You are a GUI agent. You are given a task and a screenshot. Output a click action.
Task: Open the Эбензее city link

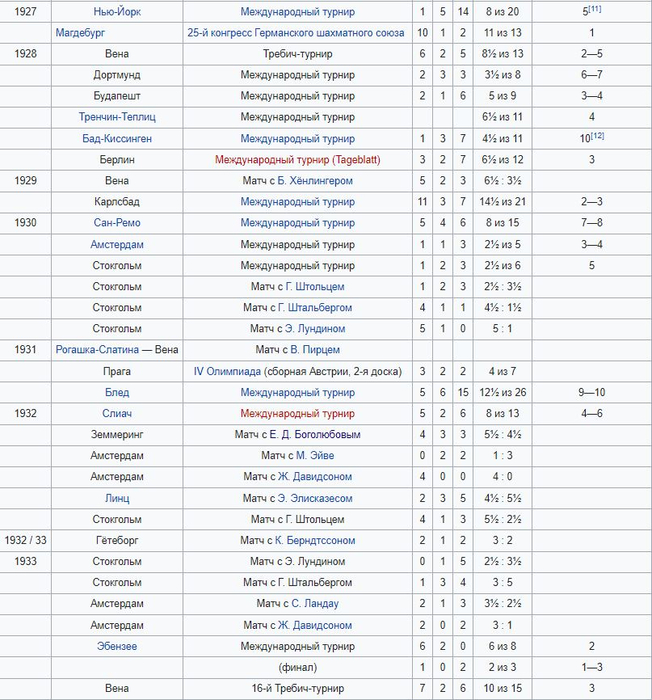(x=117, y=646)
